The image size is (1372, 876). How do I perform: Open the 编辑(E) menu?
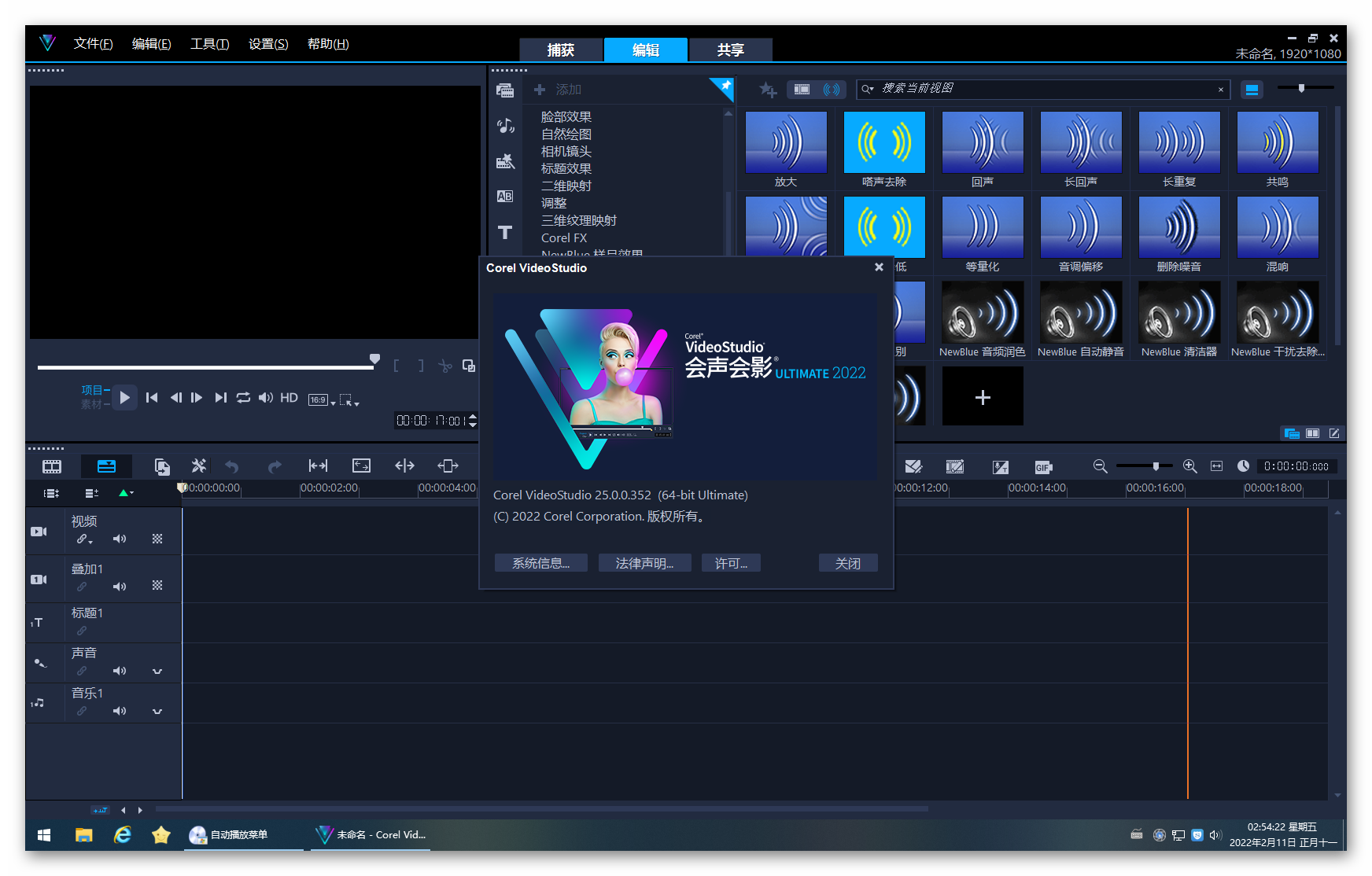[151, 44]
